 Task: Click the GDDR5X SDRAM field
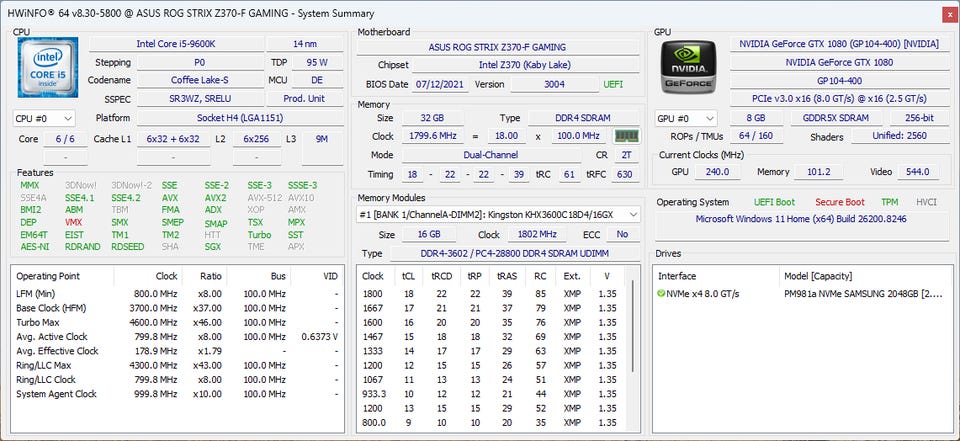click(836, 118)
